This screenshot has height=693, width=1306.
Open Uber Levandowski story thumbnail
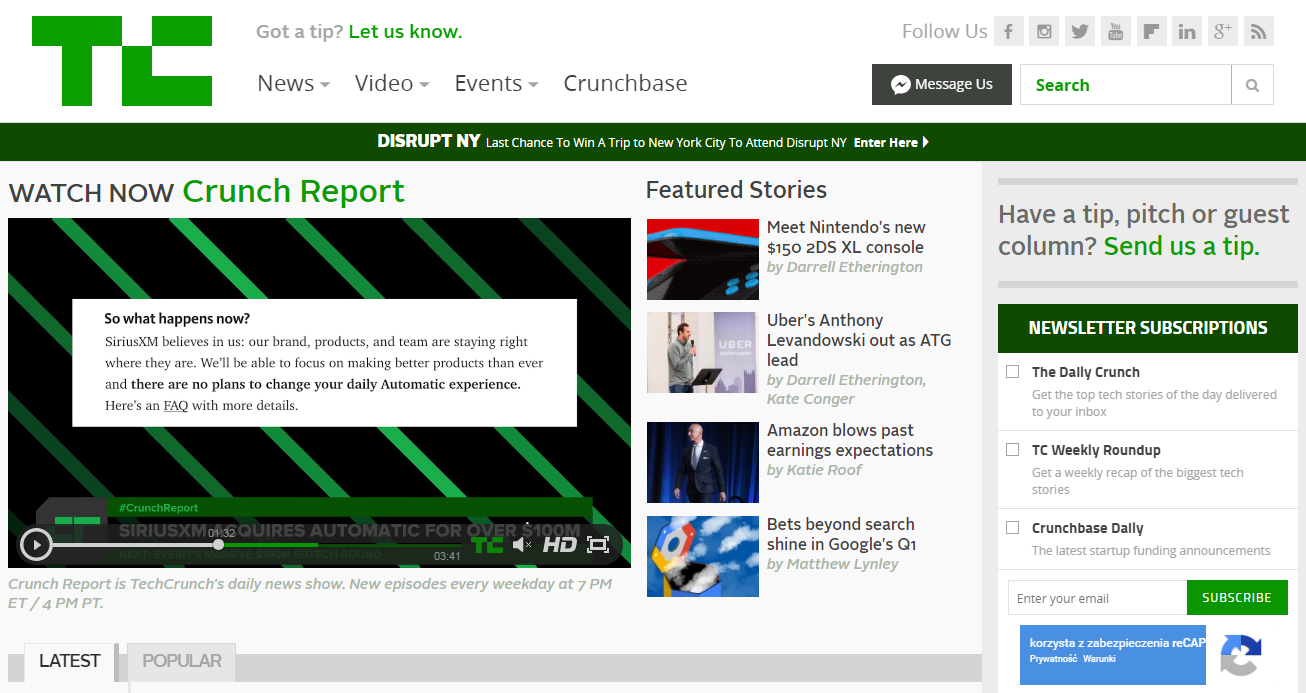[x=703, y=352]
